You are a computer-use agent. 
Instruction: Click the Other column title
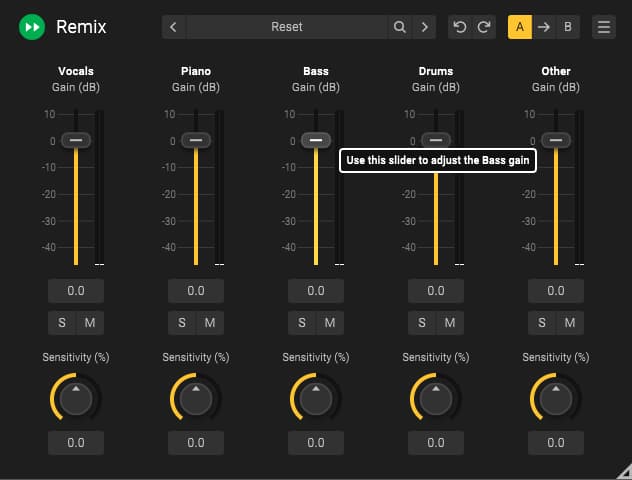(556, 71)
